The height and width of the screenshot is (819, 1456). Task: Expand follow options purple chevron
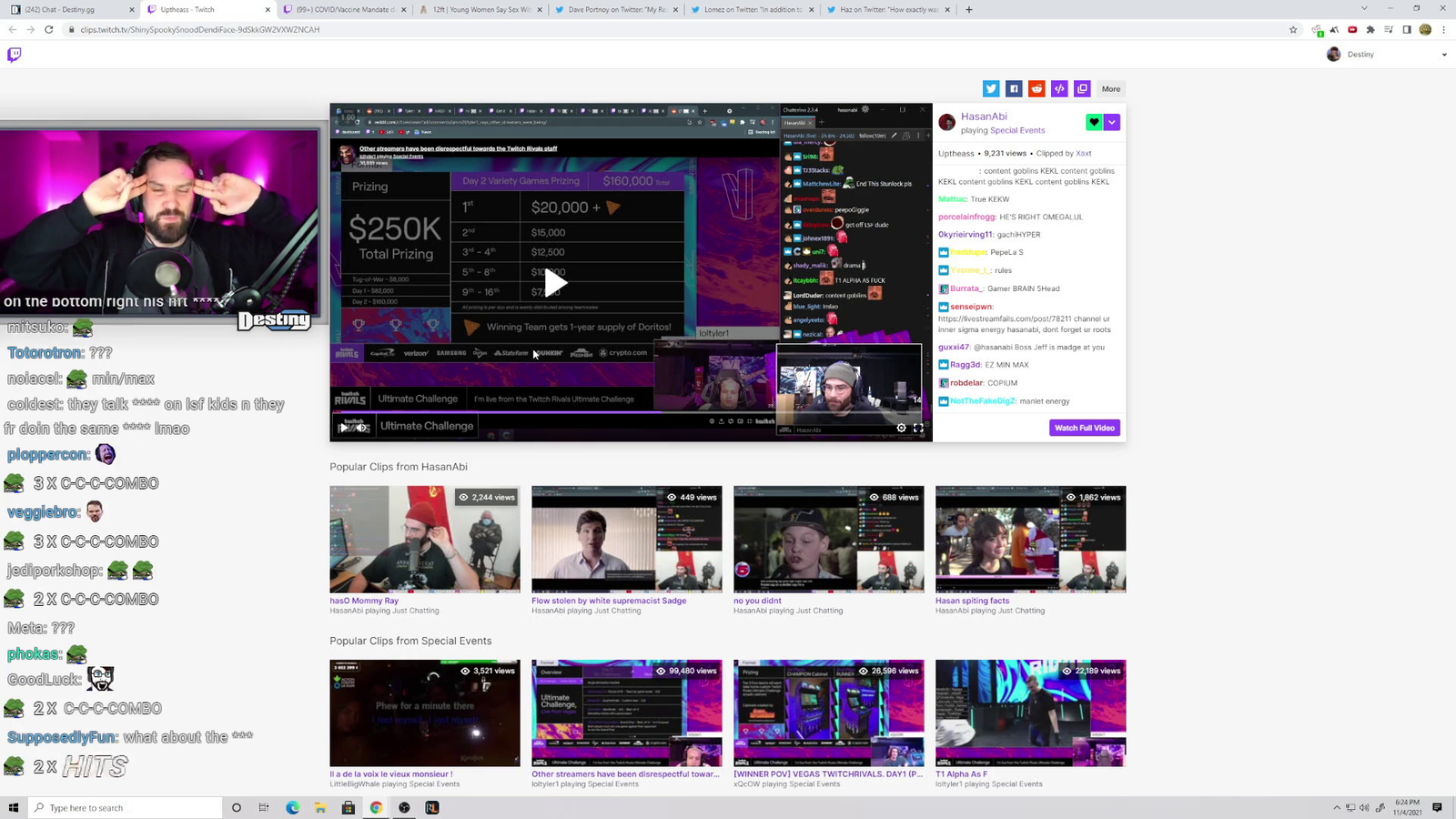[1112, 122]
